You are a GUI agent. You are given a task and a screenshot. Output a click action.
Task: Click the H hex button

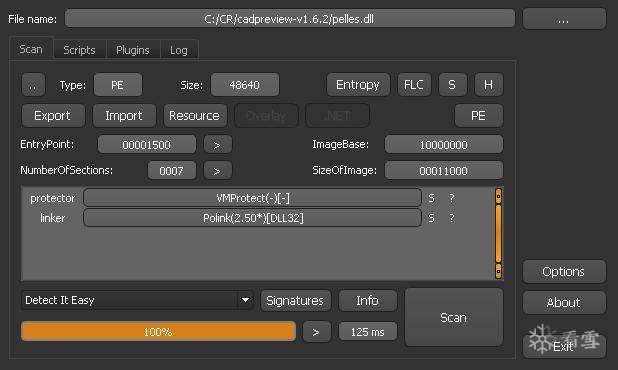[x=488, y=85]
